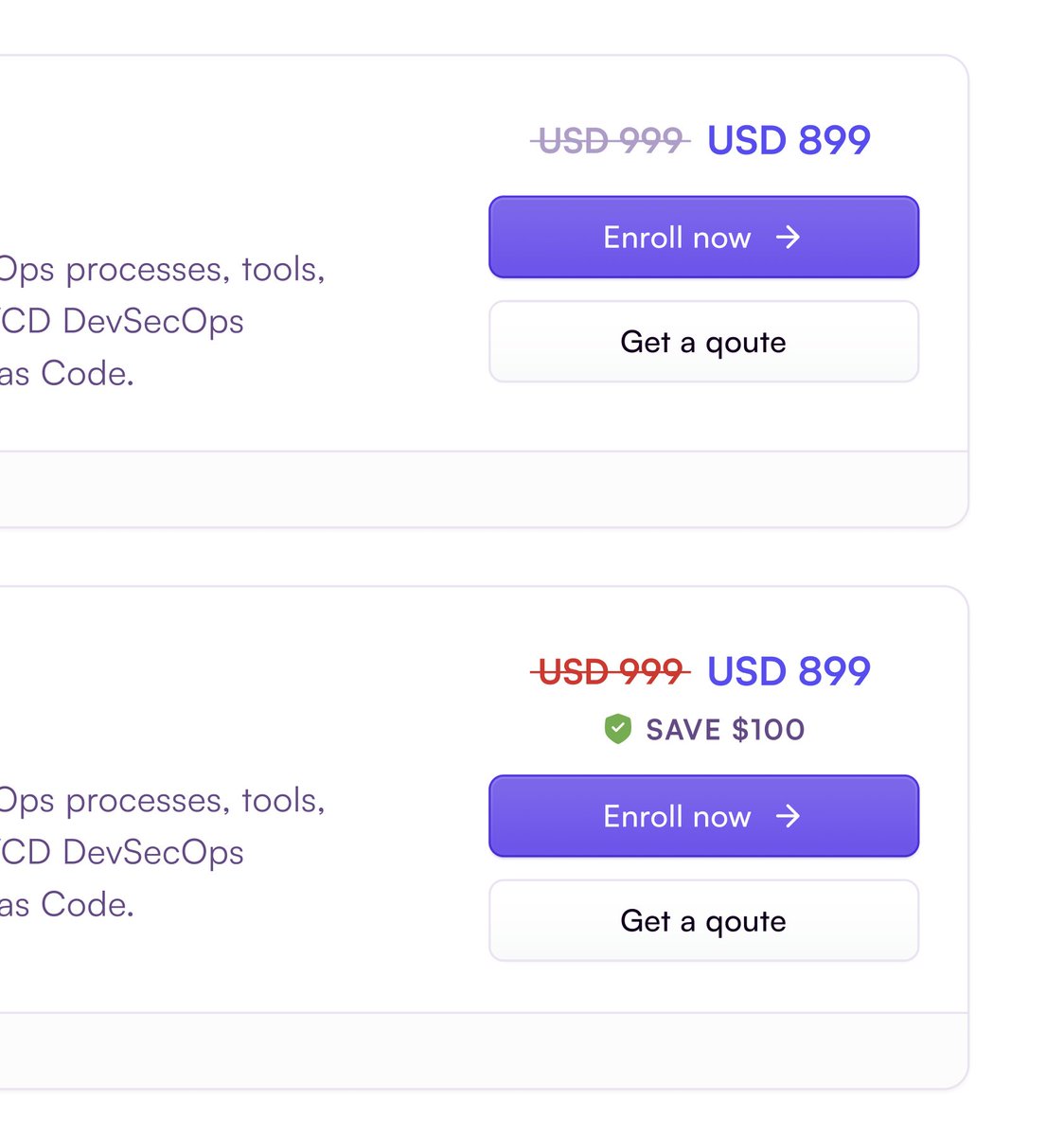Click the gray crossed-out USD 999 price

(x=611, y=141)
